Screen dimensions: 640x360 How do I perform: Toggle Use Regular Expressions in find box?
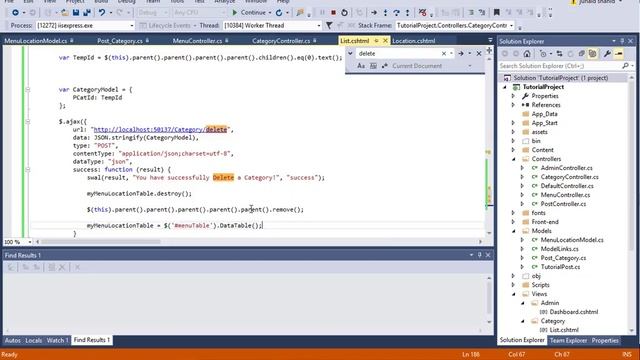(x=384, y=66)
